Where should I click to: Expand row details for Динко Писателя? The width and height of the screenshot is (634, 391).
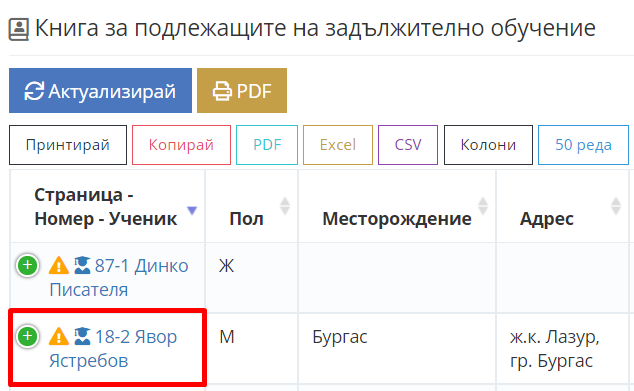(27, 266)
